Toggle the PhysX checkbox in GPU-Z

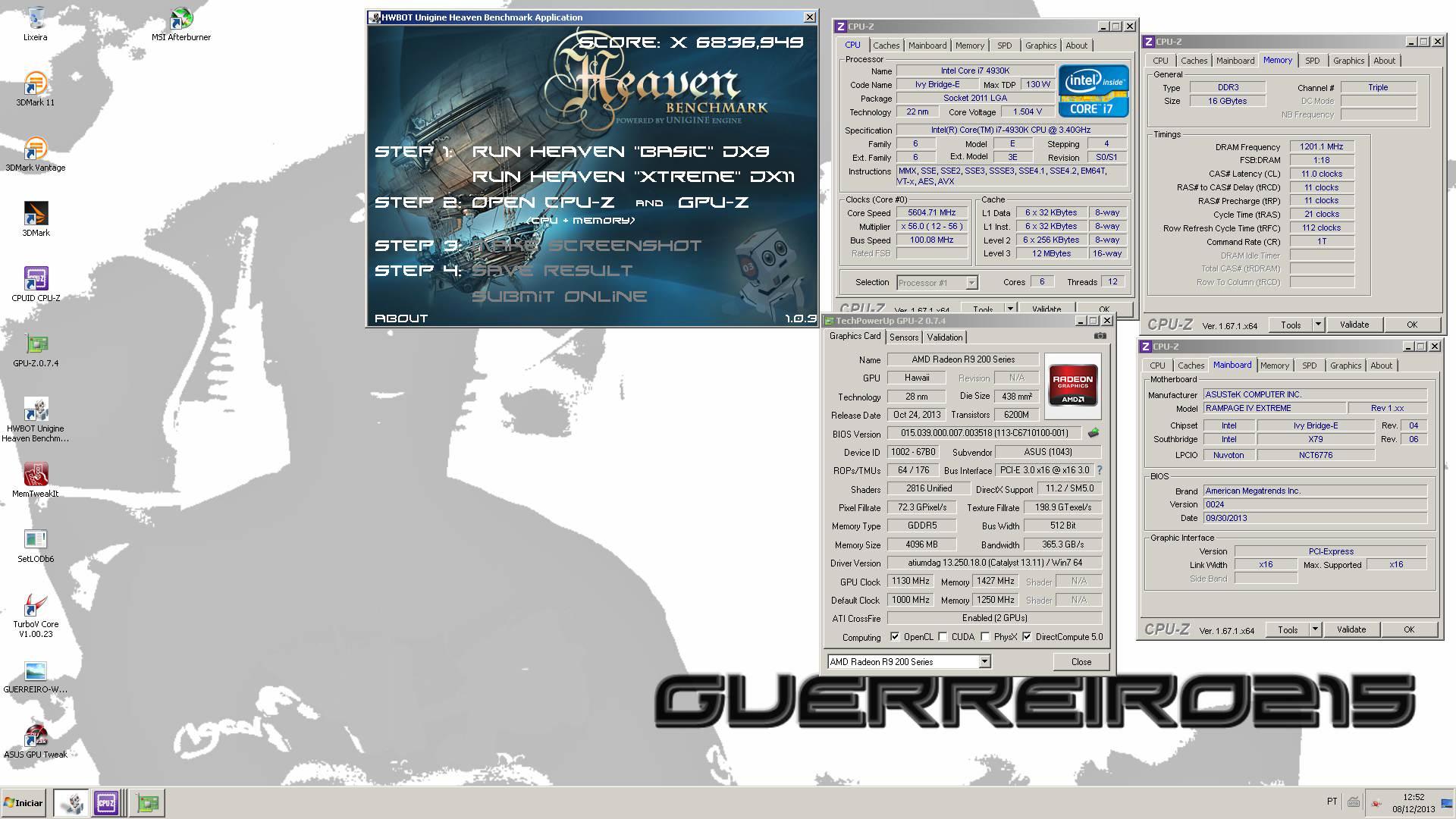(x=985, y=637)
